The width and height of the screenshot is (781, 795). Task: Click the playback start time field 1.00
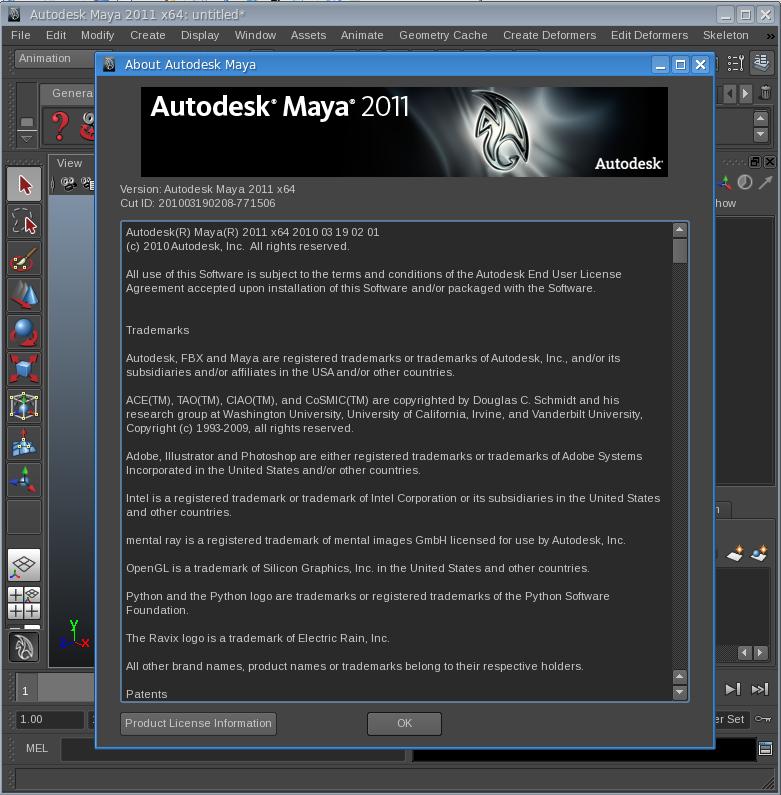(x=49, y=719)
